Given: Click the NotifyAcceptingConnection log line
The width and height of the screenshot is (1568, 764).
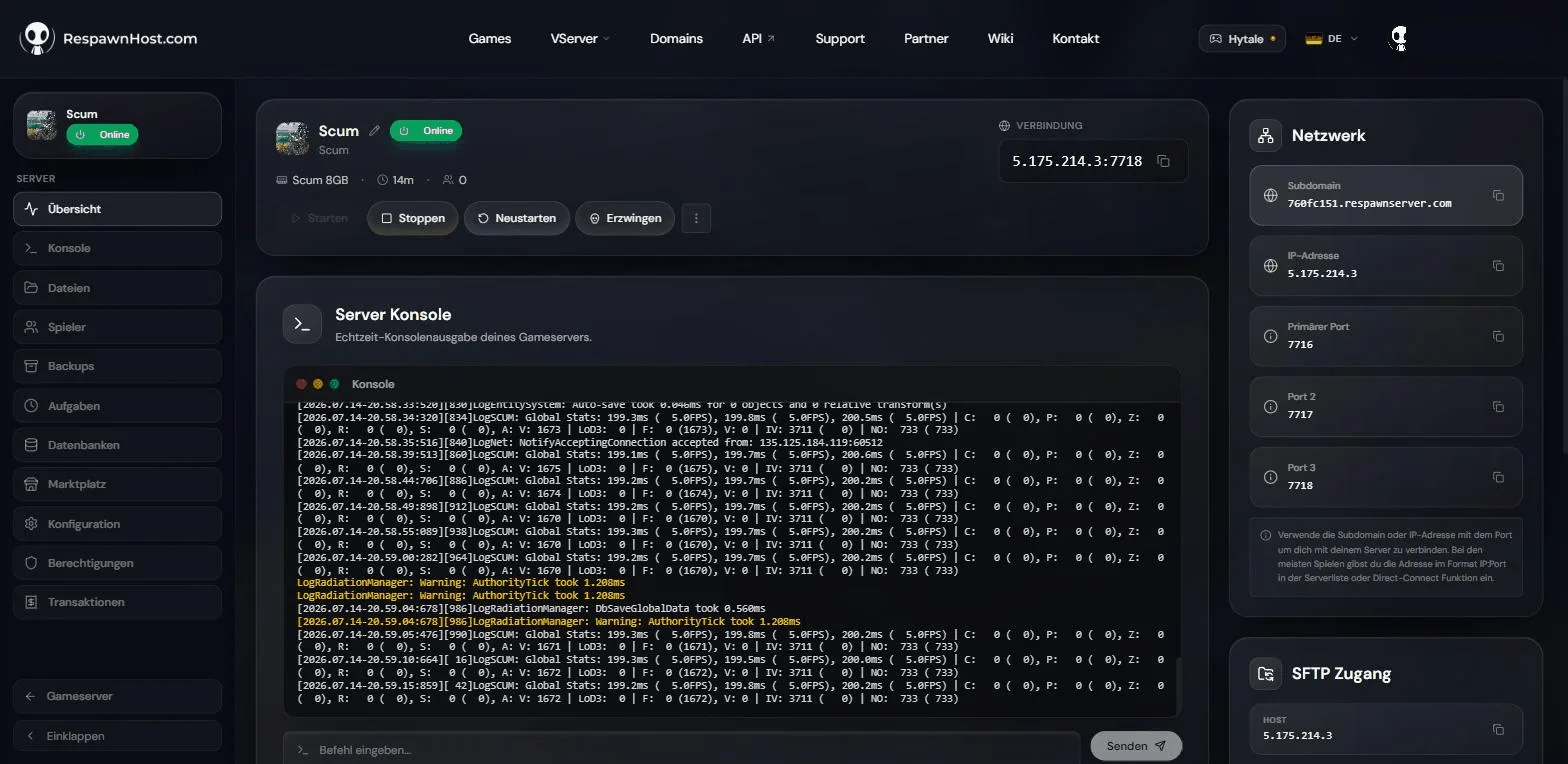Looking at the screenshot, I should (x=590, y=441).
